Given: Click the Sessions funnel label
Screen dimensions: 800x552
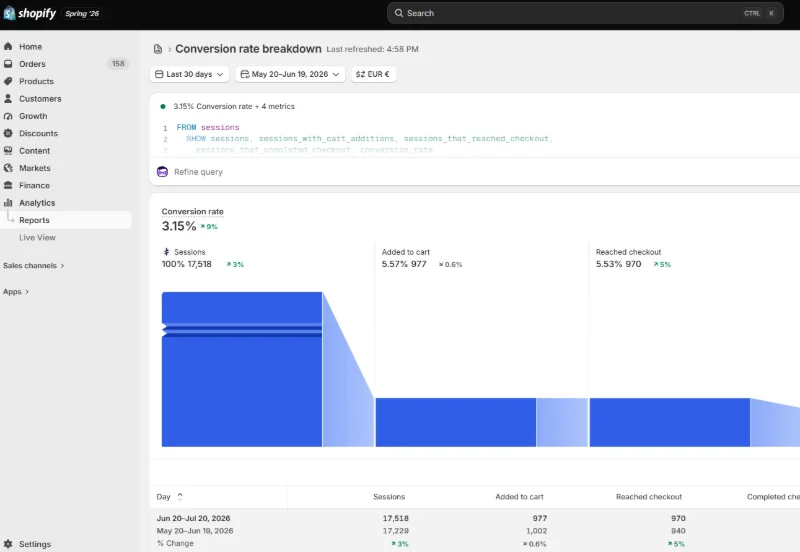Looking at the screenshot, I should [189, 252].
